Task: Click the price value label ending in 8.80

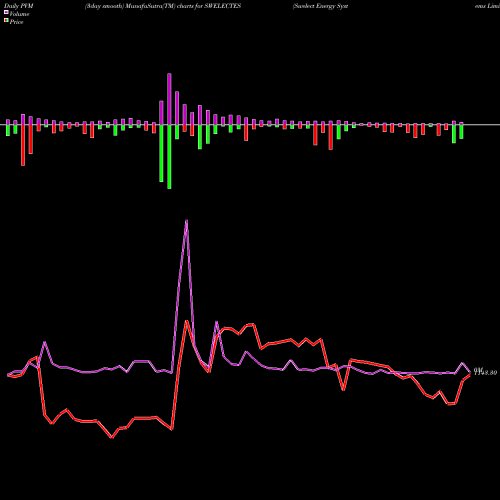Action: (485, 372)
